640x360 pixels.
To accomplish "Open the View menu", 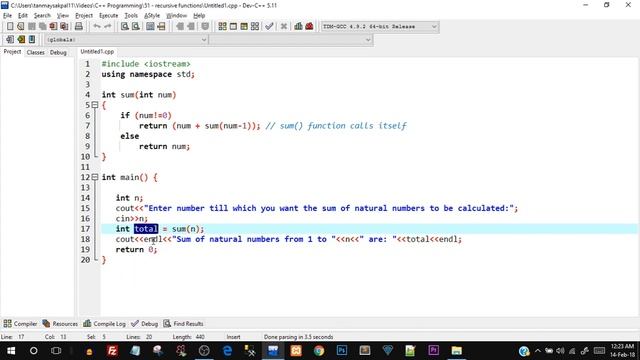I will tap(62, 16).
